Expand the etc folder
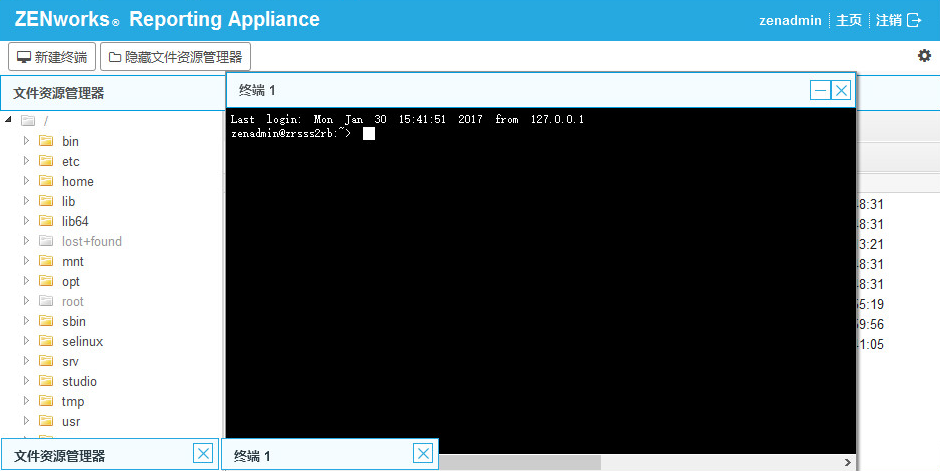Viewport: 940px width, 471px height. pos(26,161)
